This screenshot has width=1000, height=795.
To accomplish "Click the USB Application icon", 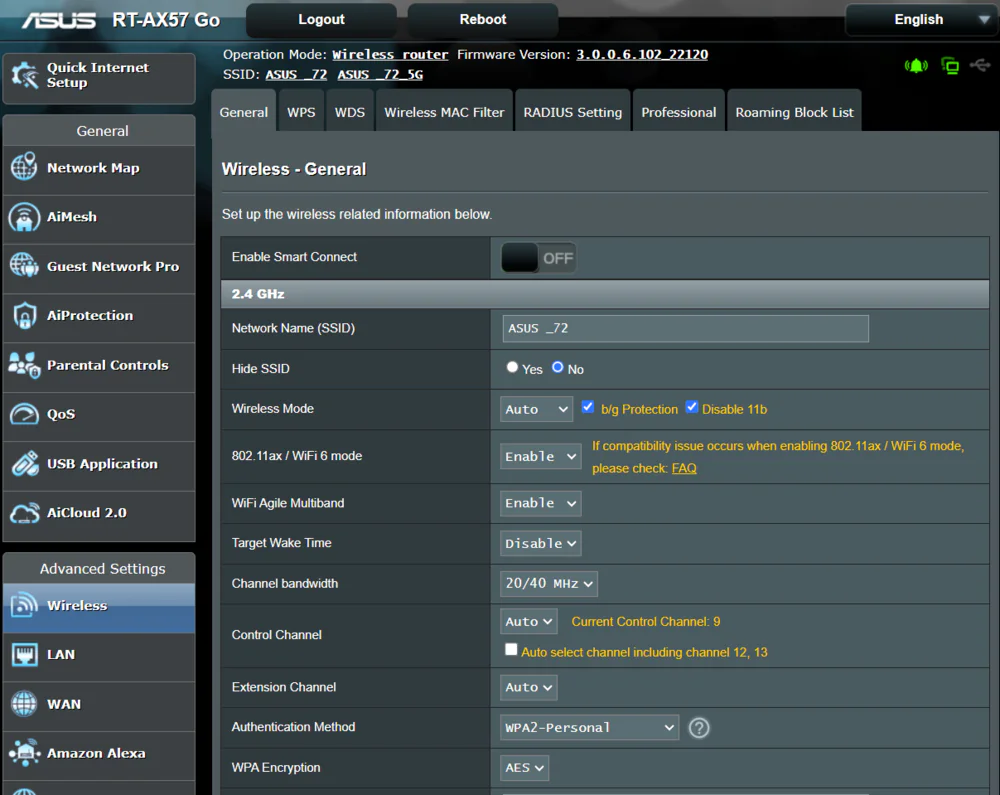I will coord(24,463).
